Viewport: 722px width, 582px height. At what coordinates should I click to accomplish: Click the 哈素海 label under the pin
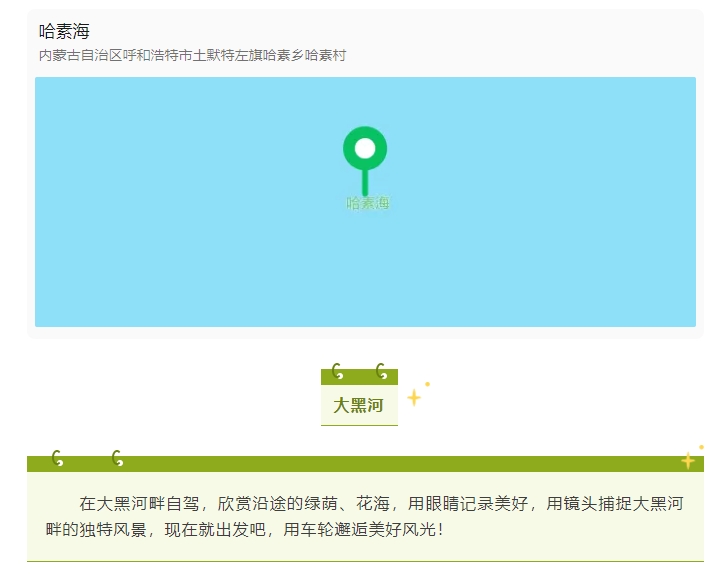pos(368,203)
